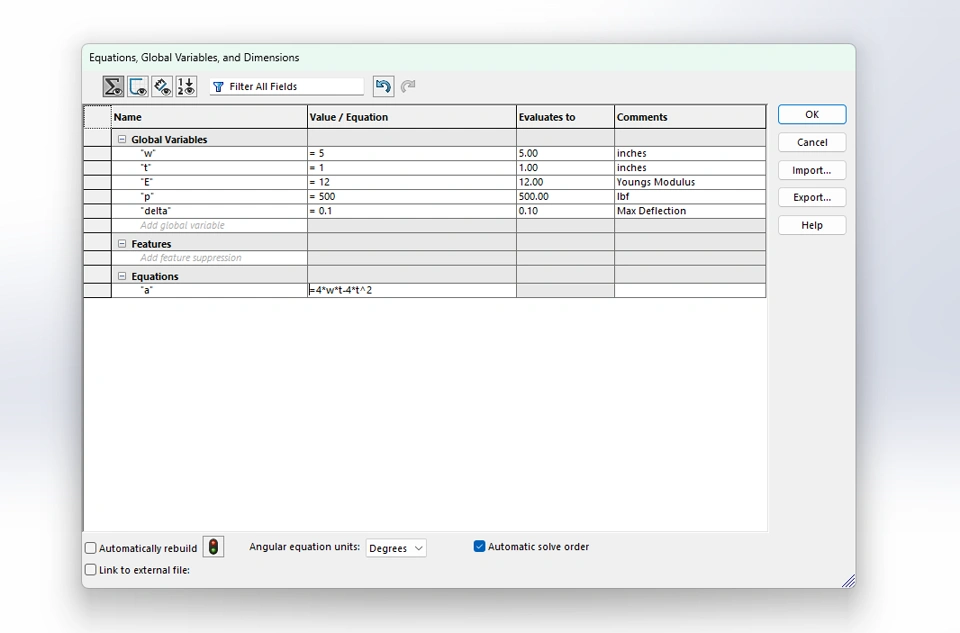Collapse the Features section
The width and height of the screenshot is (960, 633).
tap(122, 244)
